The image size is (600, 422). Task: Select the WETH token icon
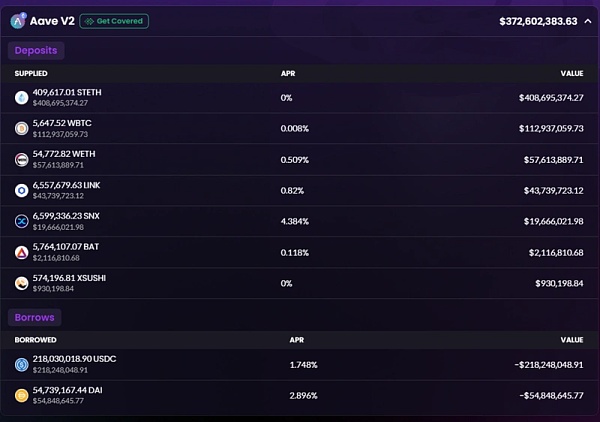click(x=22, y=159)
